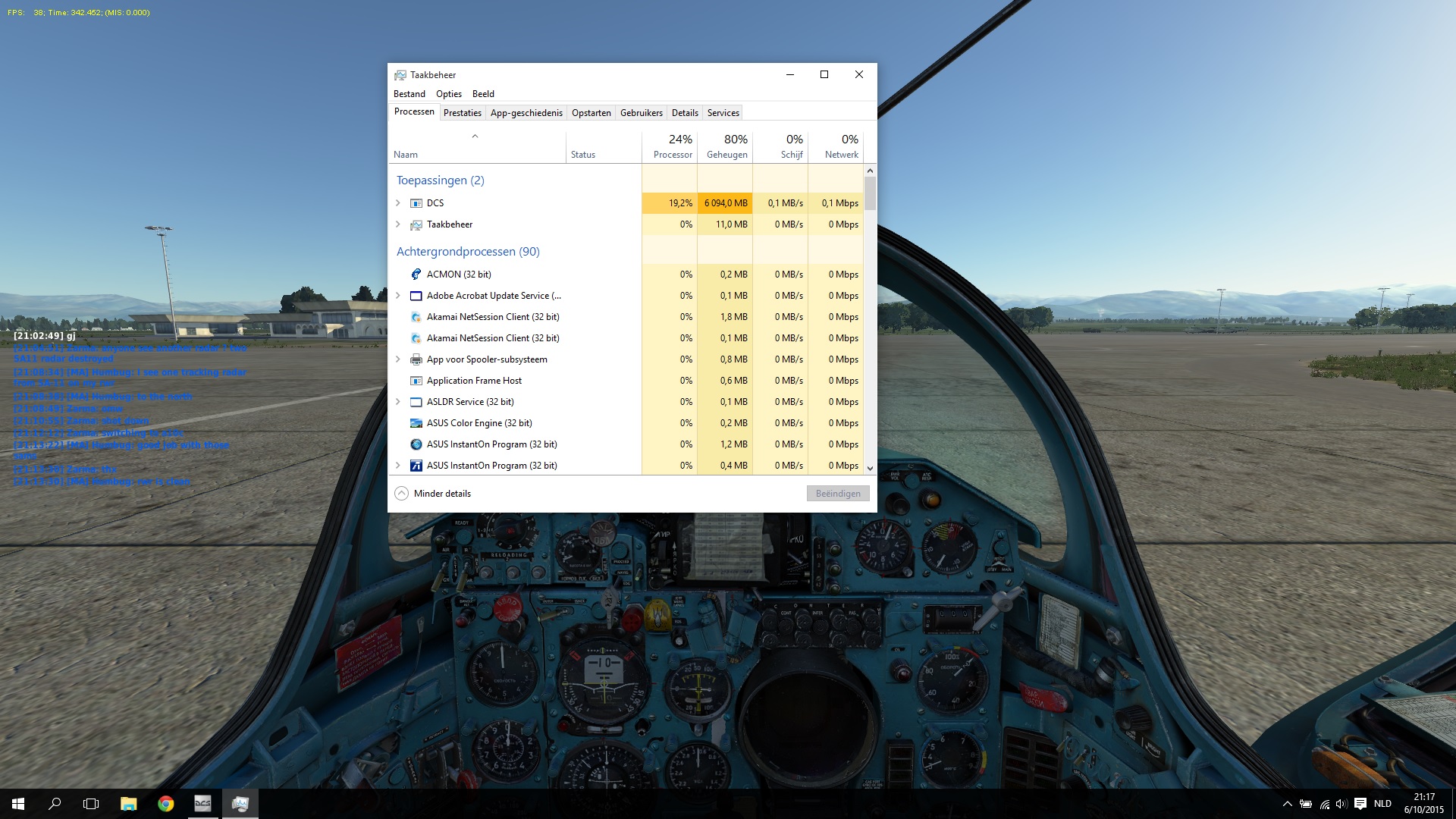This screenshot has height=819, width=1456.
Task: Click the Application Frame Host icon
Action: coord(416,381)
